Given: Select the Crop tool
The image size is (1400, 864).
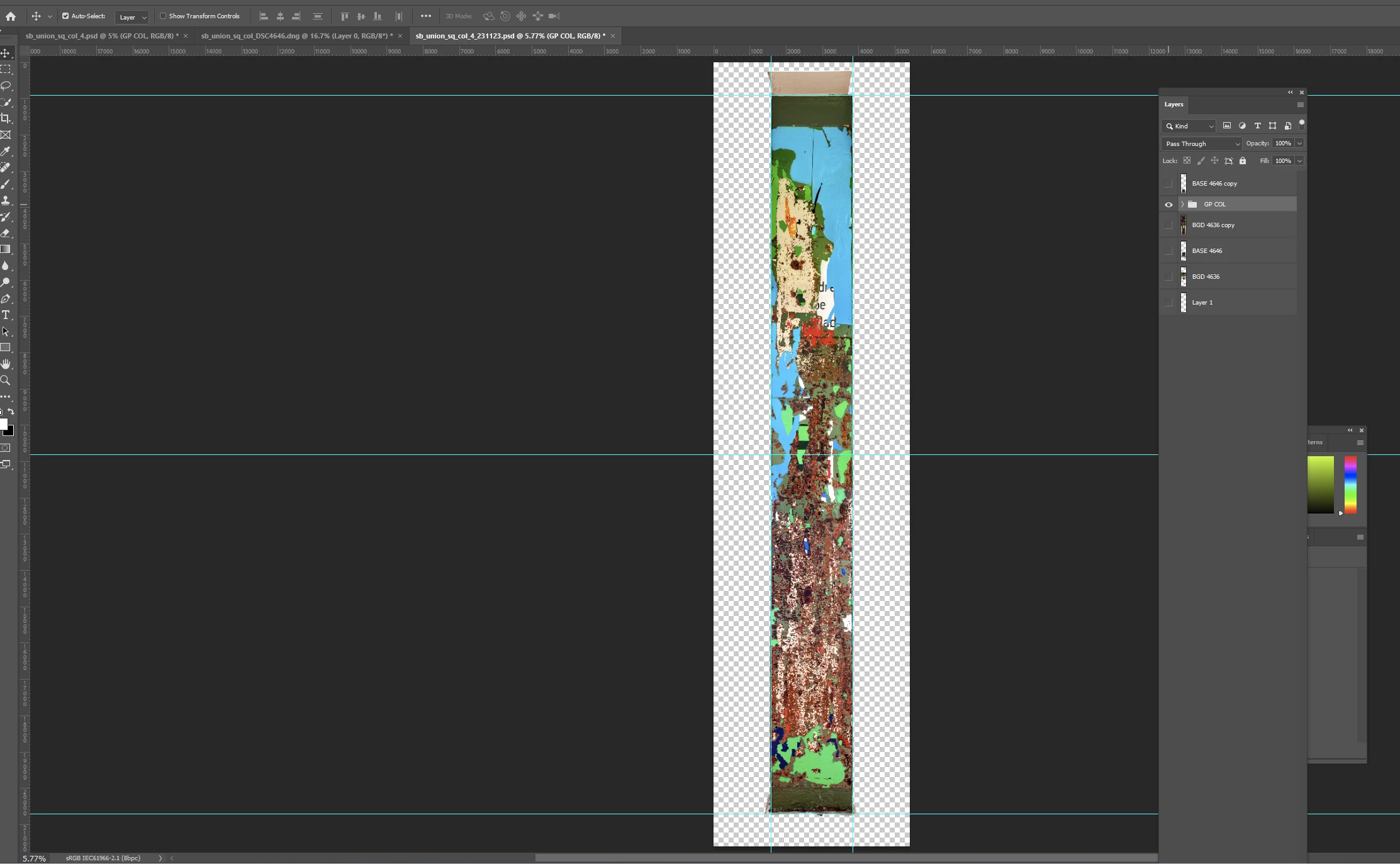Looking at the screenshot, I should [6, 118].
